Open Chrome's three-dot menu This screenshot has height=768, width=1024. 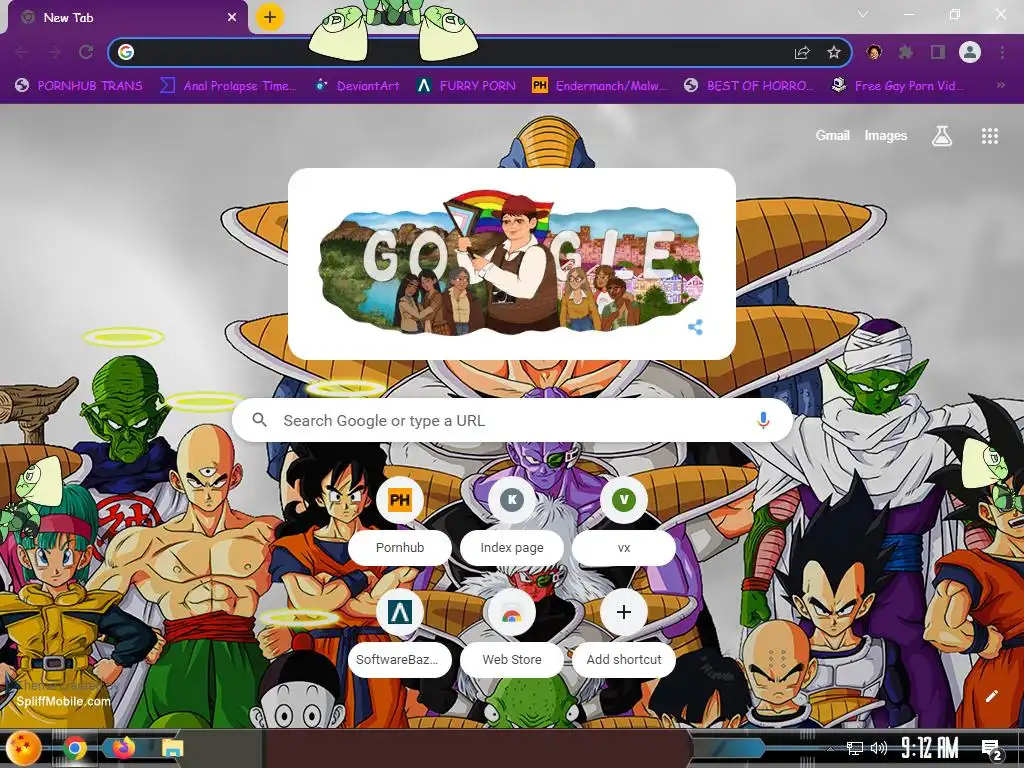[x=1002, y=52]
